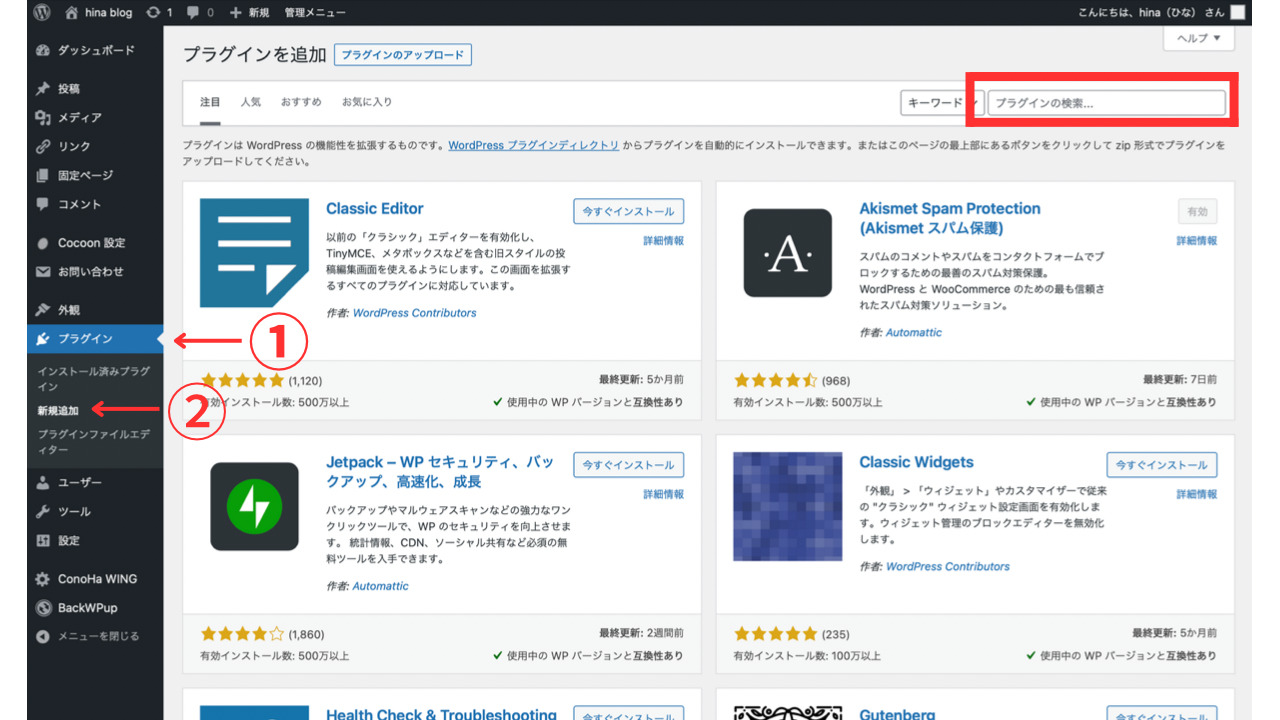Viewport: 1280px width, 720px height.
Task: Click Automattic author link under Akismet
Action: 914,332
